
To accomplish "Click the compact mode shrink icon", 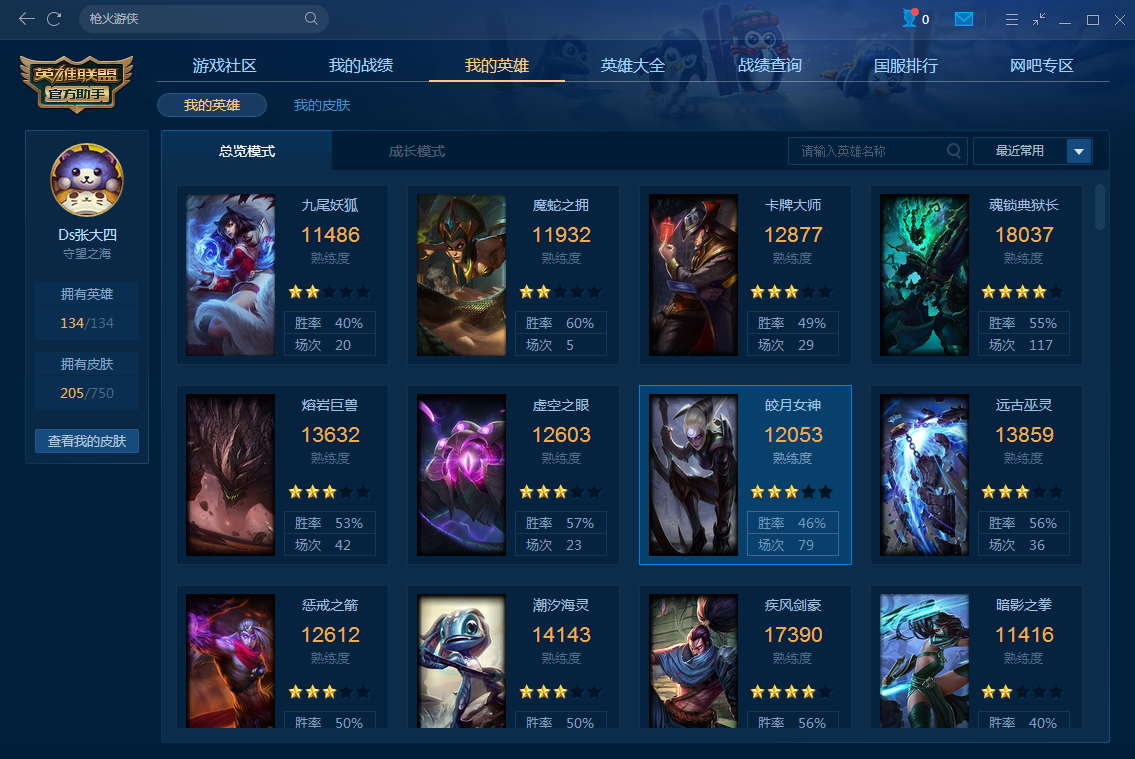I will (x=1039, y=20).
